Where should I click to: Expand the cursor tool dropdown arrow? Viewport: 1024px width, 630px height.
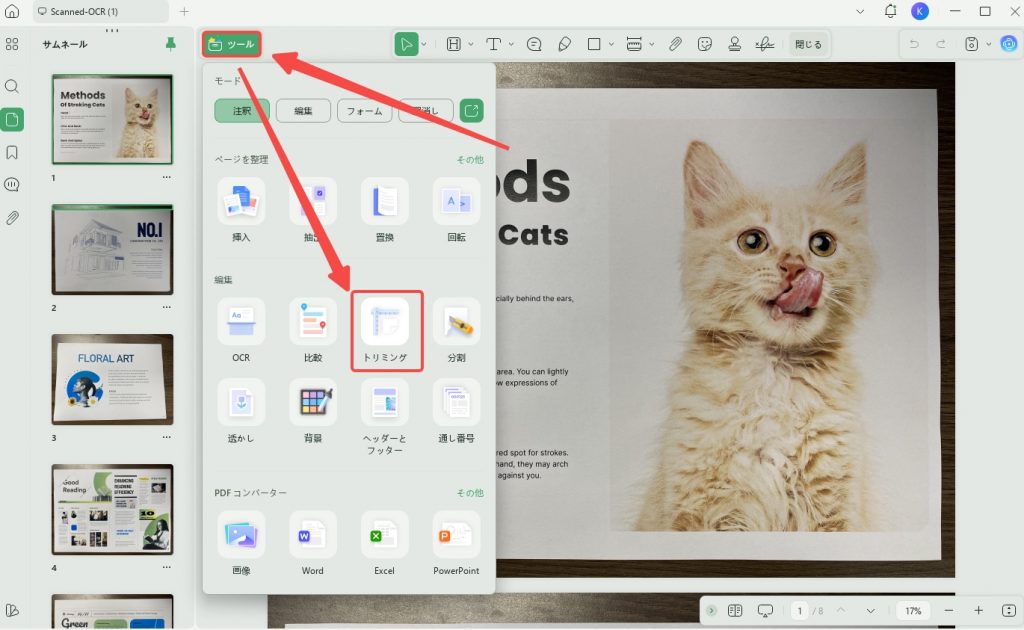[x=424, y=44]
